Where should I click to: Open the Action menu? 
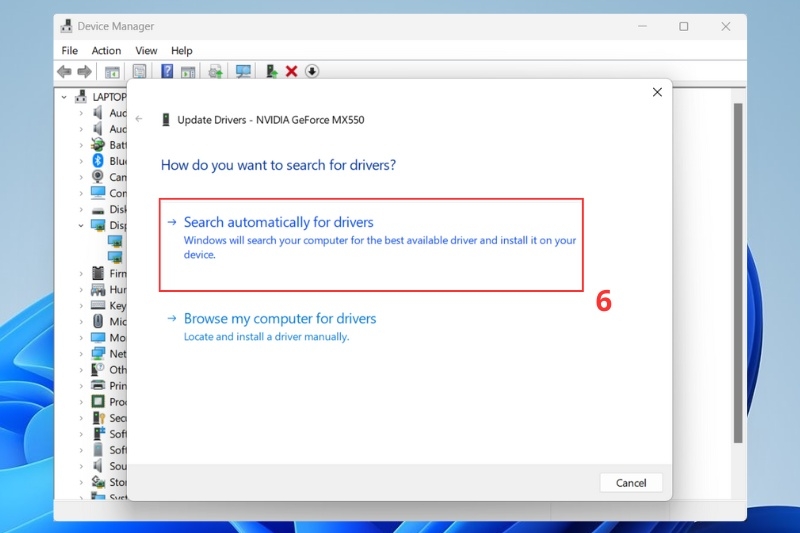click(x=106, y=50)
